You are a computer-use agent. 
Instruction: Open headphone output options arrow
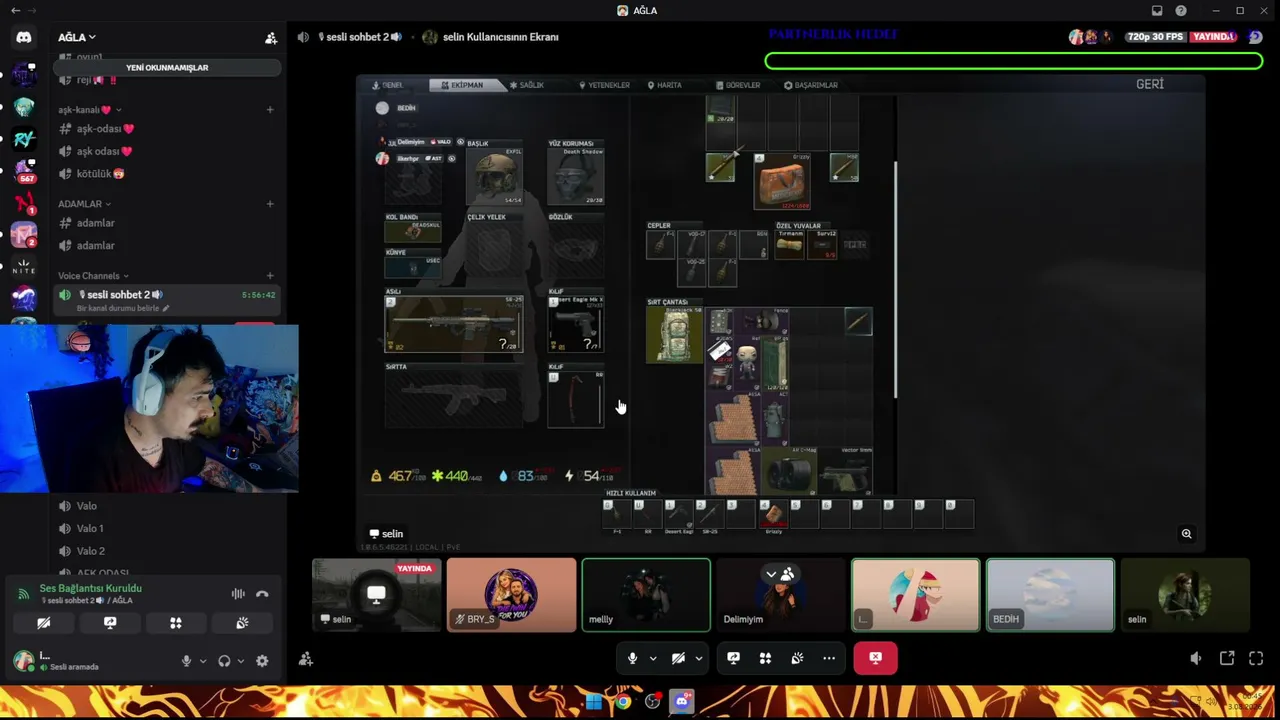(241, 661)
